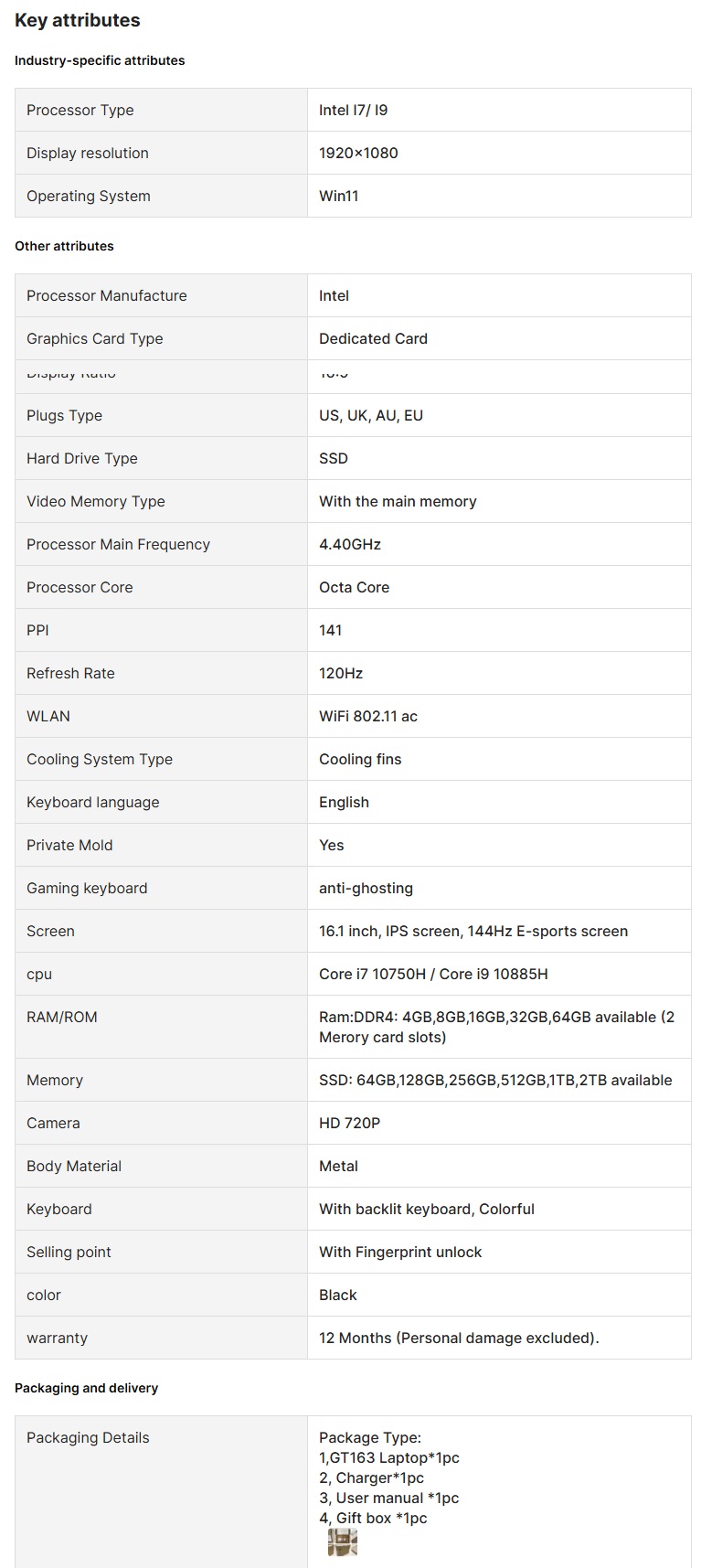
Task: Click the Other attributes subheading
Action: 64,246
